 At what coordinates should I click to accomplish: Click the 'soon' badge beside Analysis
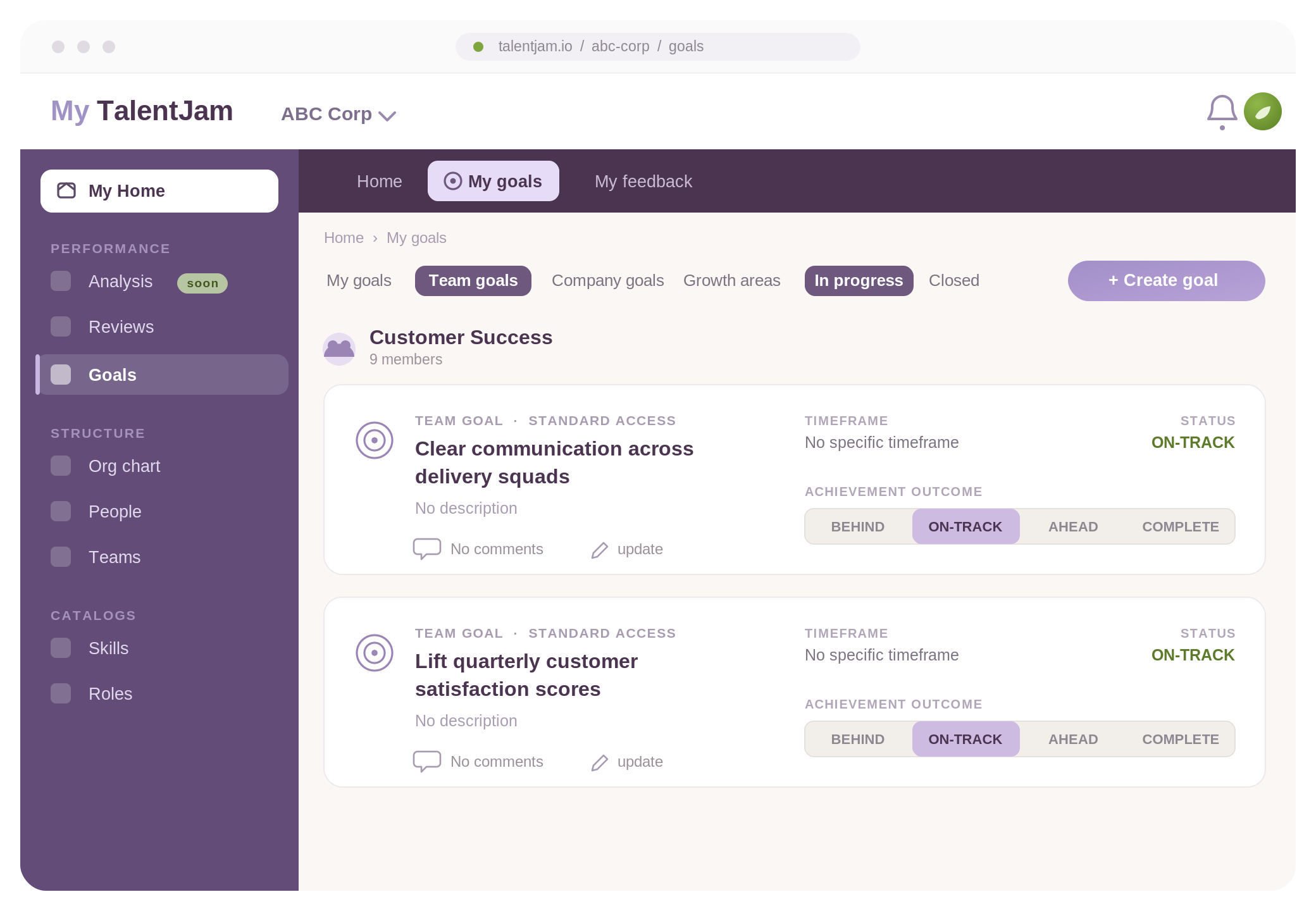tap(202, 283)
